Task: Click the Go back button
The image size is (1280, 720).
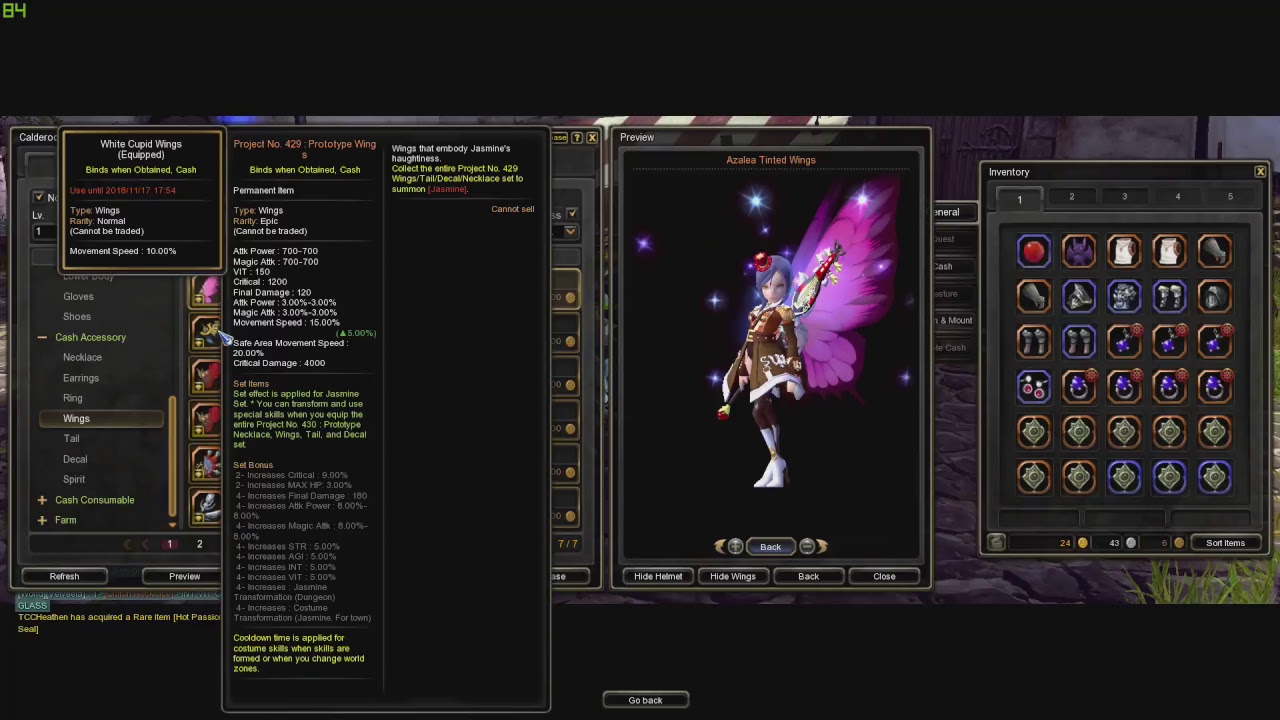Action: tap(645, 700)
